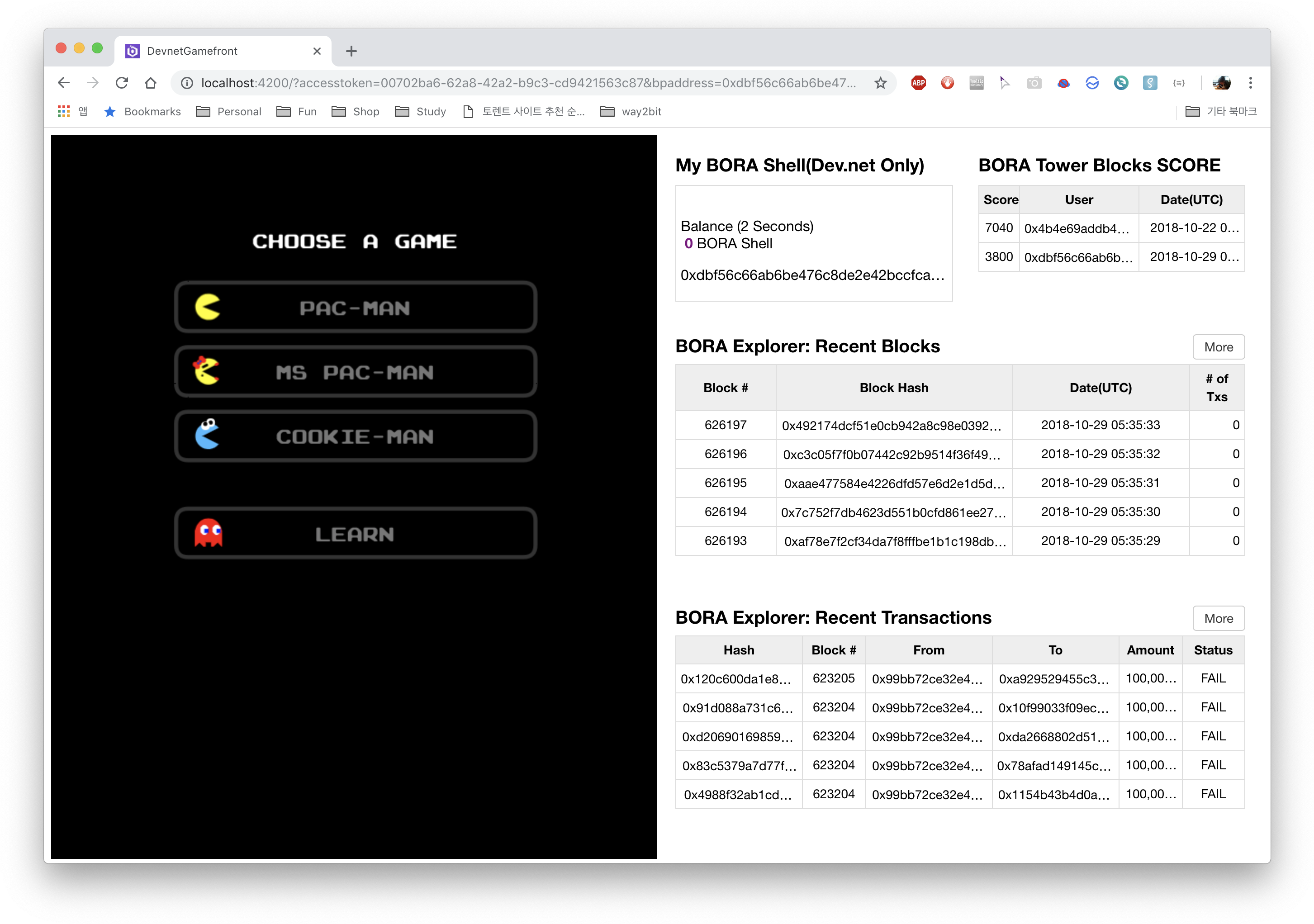Click More for Recent Blocks
This screenshot has height=924, width=1314.
[x=1219, y=347]
